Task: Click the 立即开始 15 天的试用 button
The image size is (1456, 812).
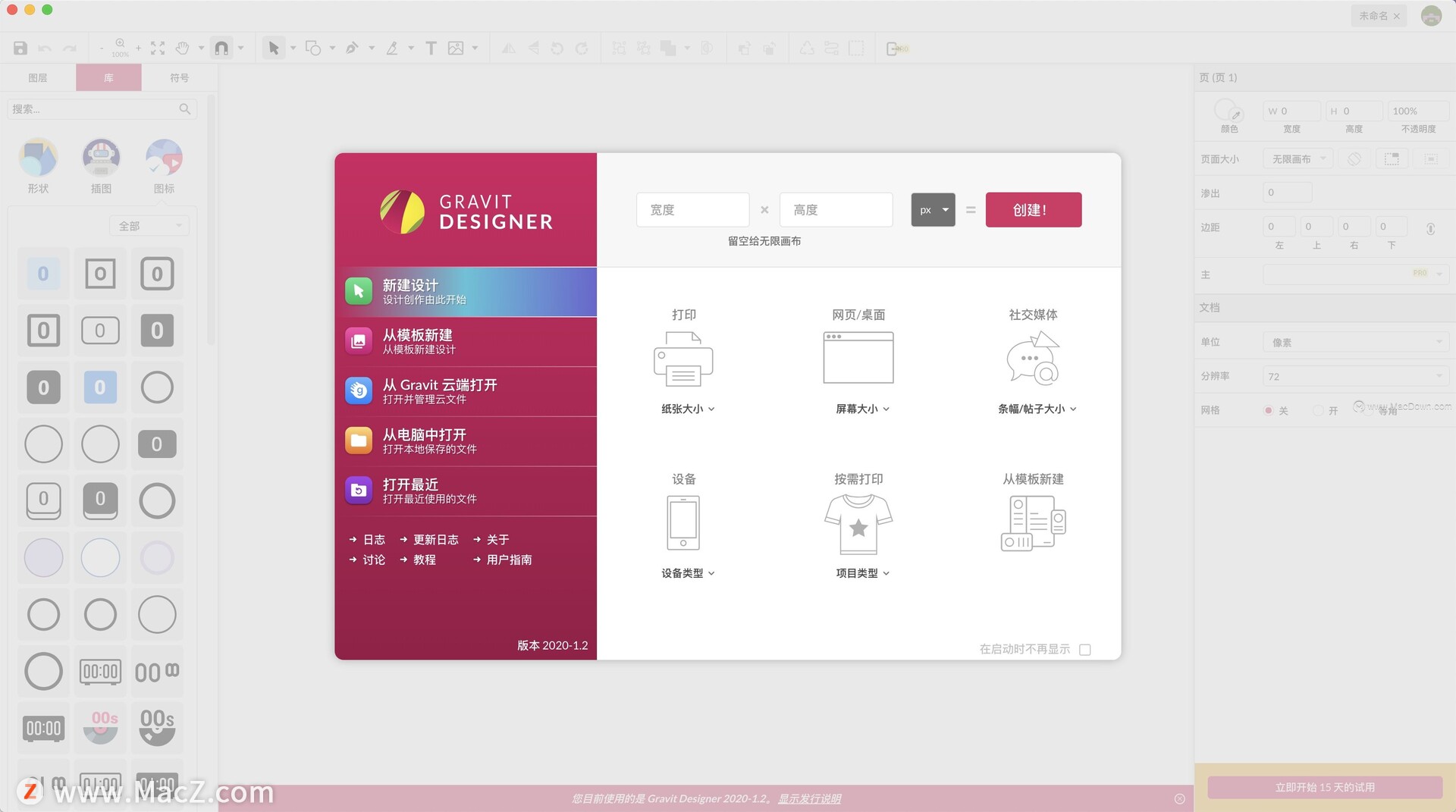Action: tap(1325, 787)
